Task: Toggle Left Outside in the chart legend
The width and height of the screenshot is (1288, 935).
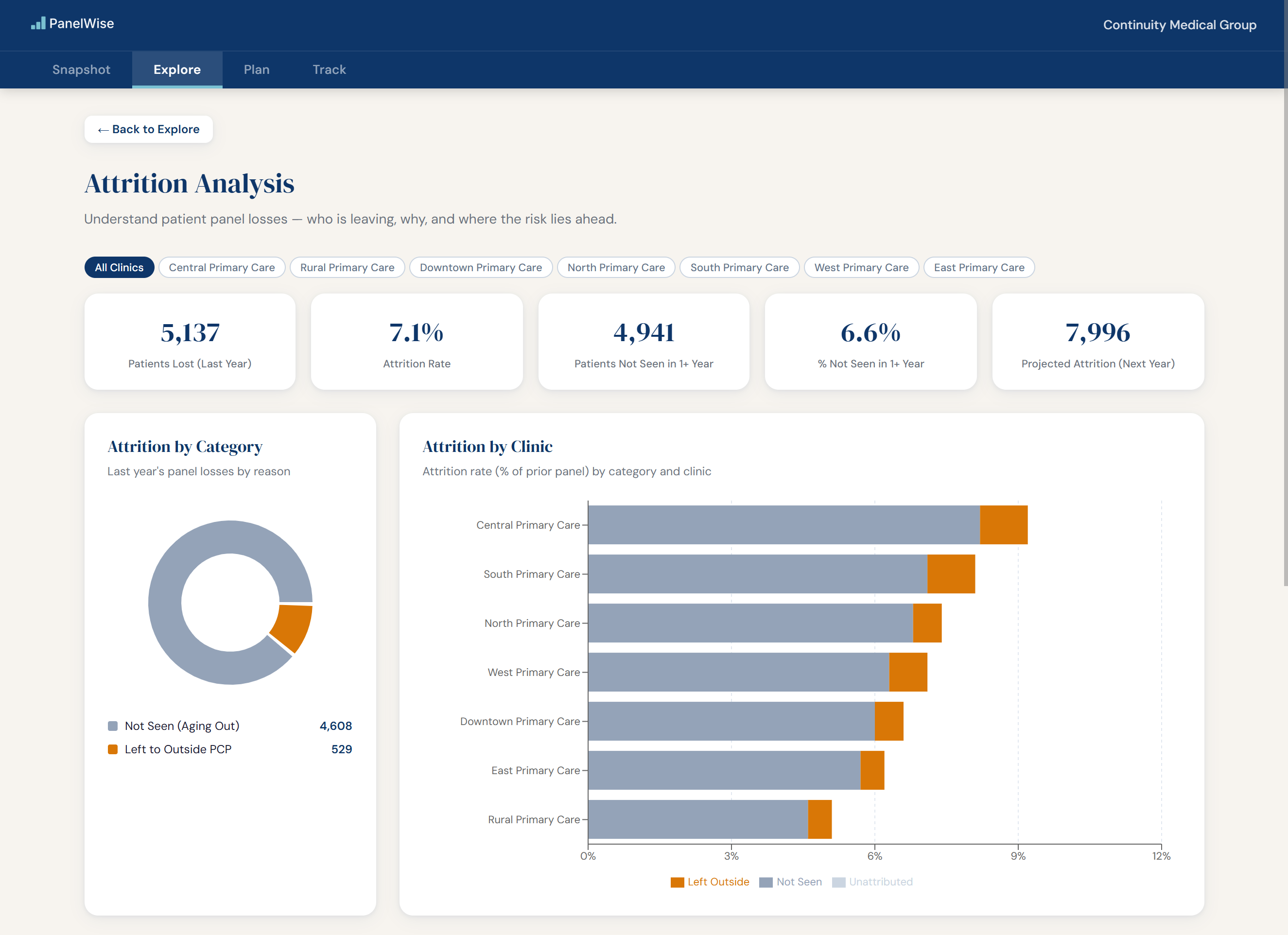Action: pos(711,882)
